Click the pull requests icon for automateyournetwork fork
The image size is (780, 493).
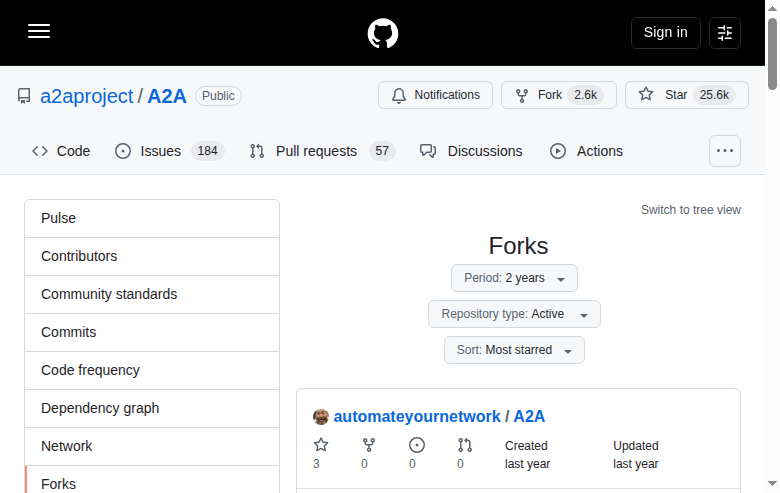click(465, 445)
